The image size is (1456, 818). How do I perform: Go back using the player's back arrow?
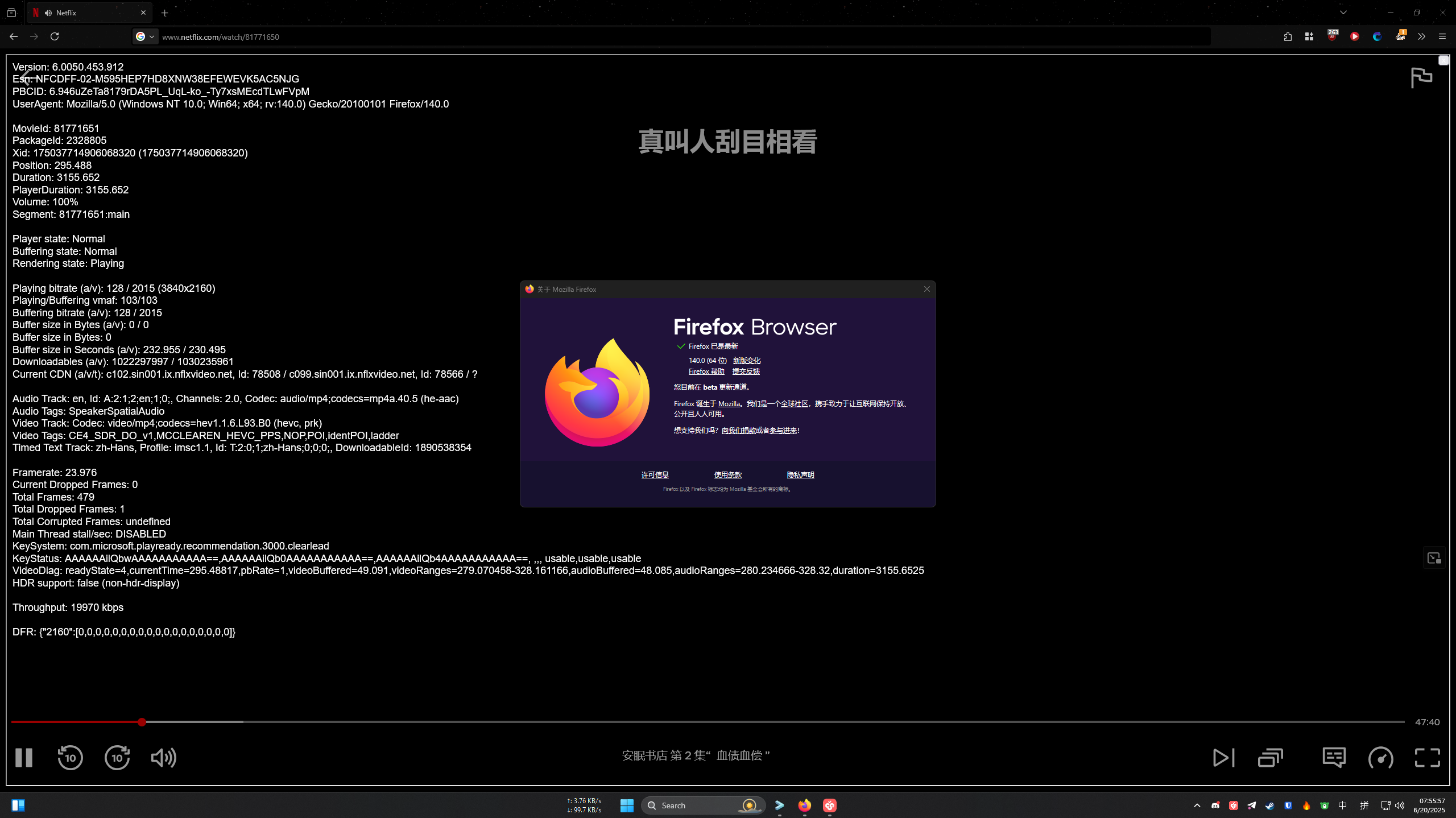point(27,79)
